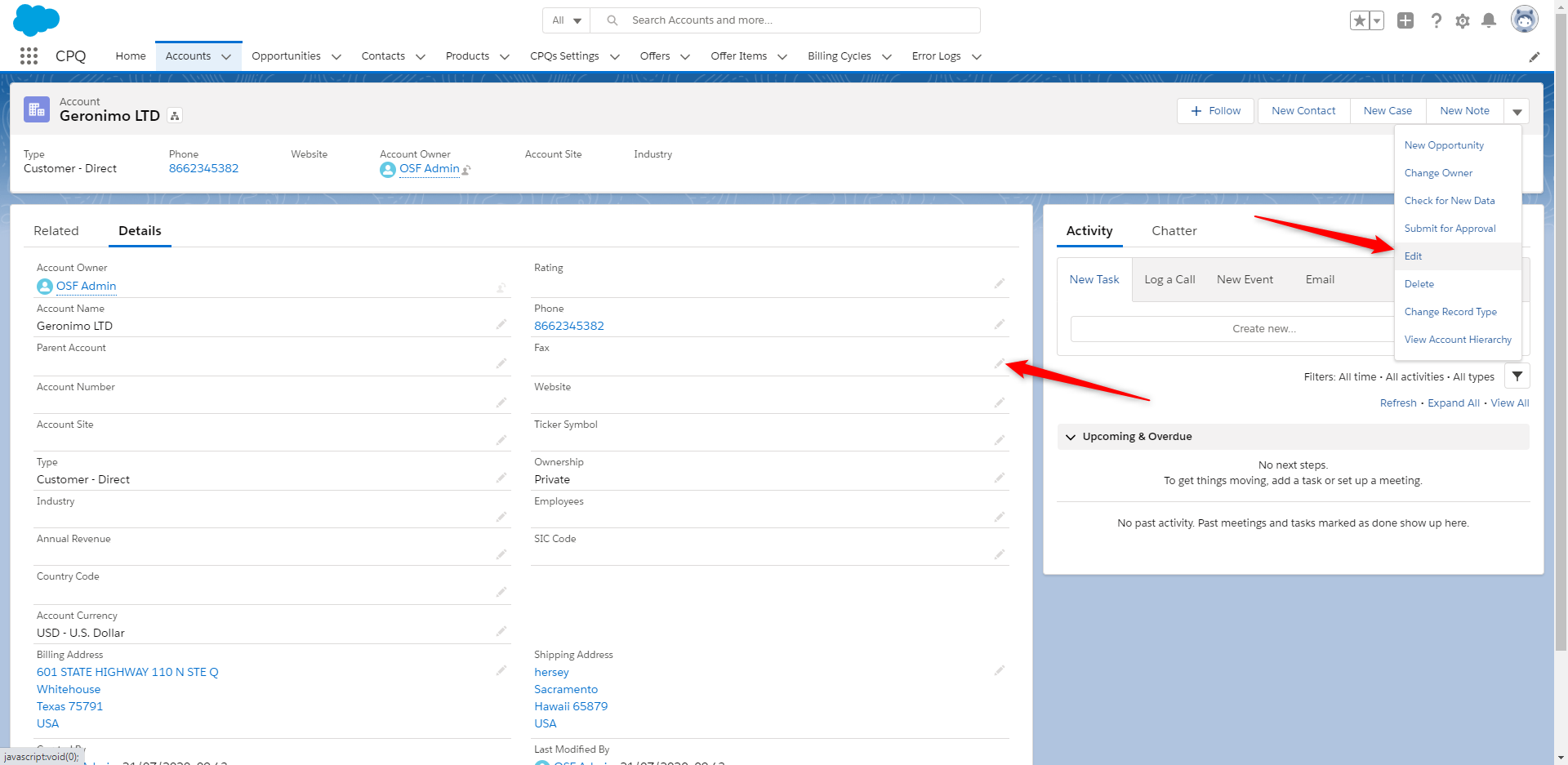Edit the Account Site pencil icon
This screenshot has width=1568, height=765.
click(501, 440)
